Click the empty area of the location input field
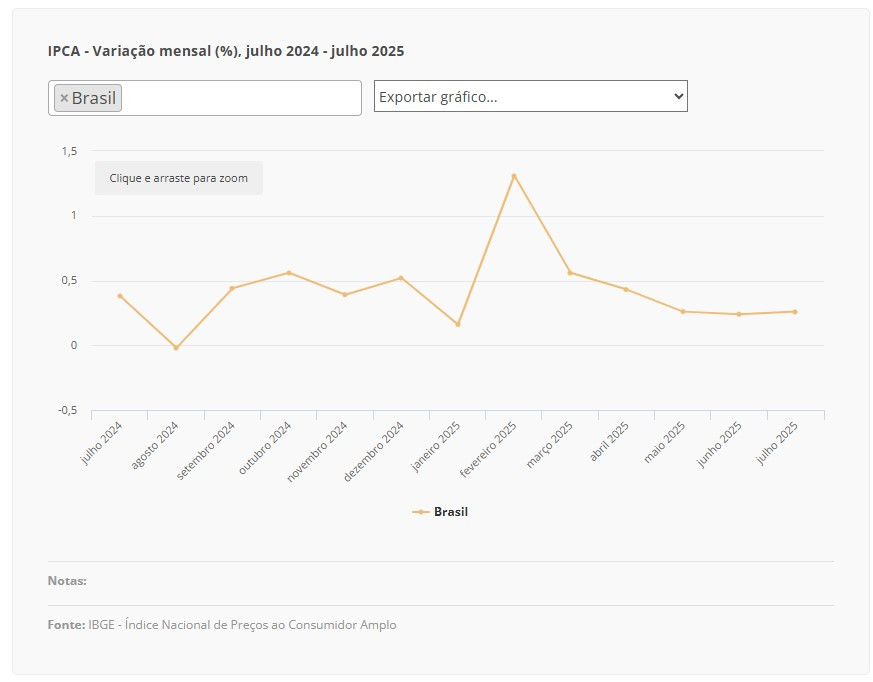Image resolution: width=873 pixels, height=682 pixels. tap(240, 98)
